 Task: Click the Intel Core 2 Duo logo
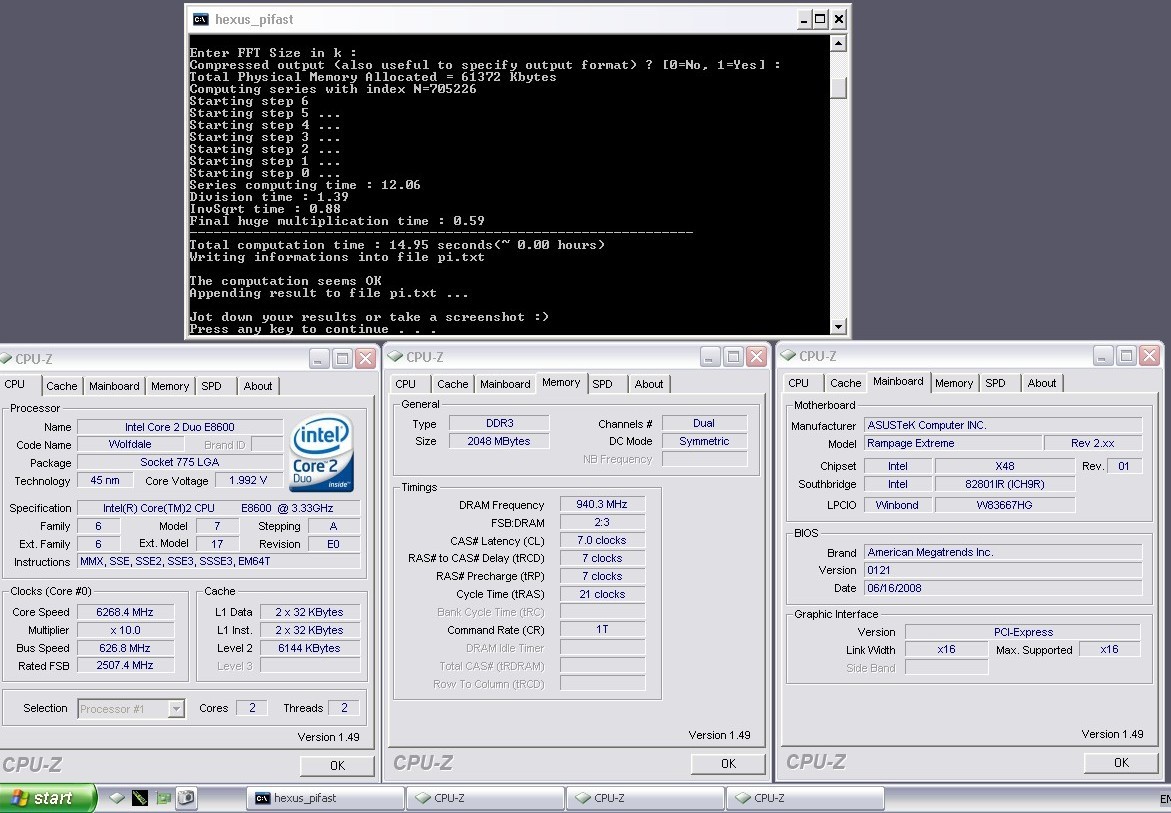(321, 452)
